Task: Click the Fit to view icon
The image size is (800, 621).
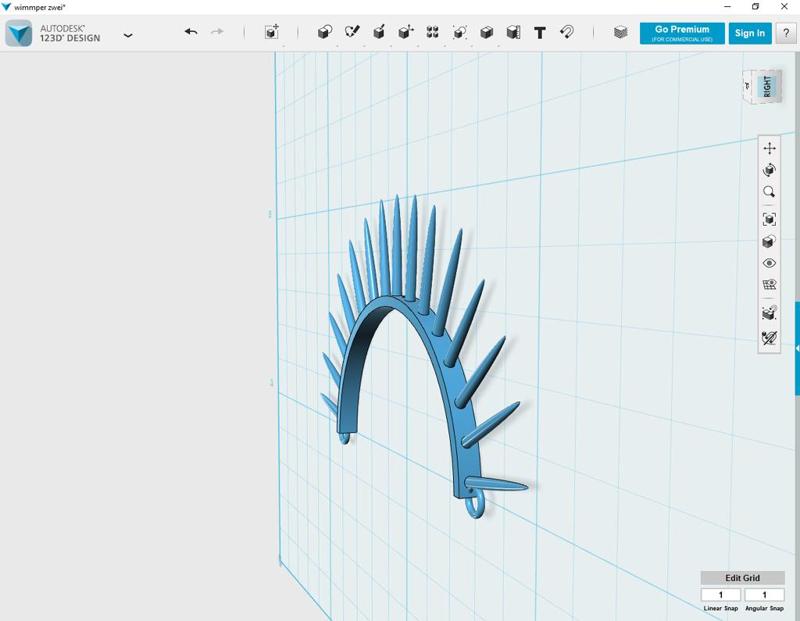Action: 769,219
